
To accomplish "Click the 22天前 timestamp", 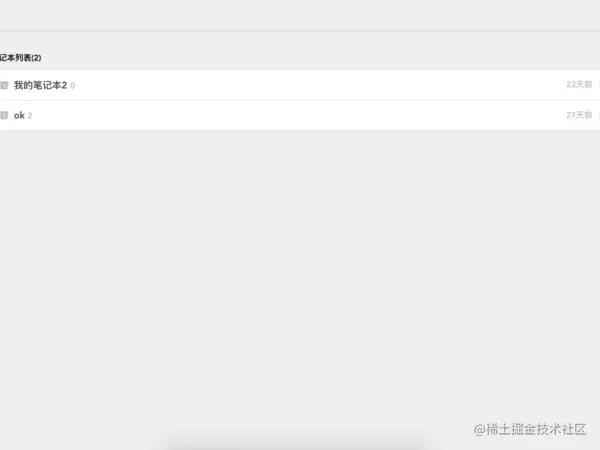I will pos(579,85).
